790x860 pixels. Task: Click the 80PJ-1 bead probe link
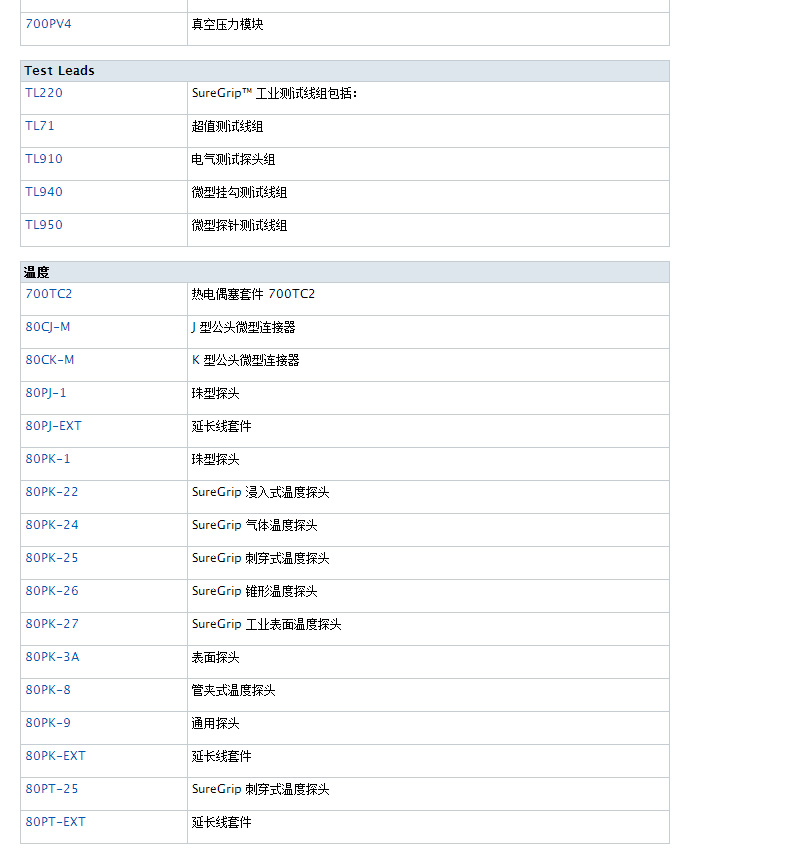pyautogui.click(x=46, y=393)
